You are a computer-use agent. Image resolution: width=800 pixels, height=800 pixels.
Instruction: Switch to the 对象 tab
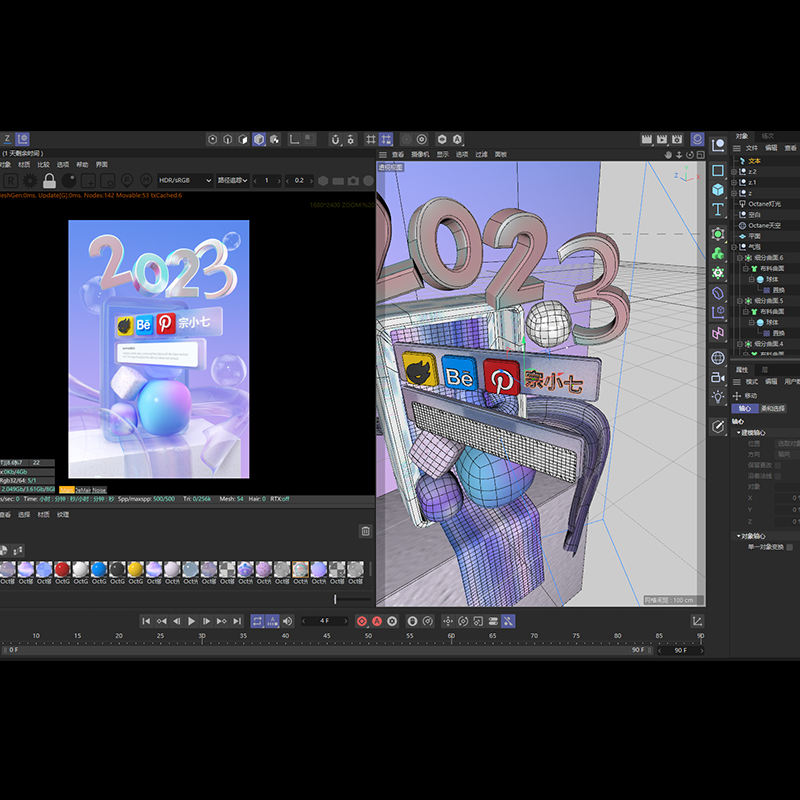742,136
